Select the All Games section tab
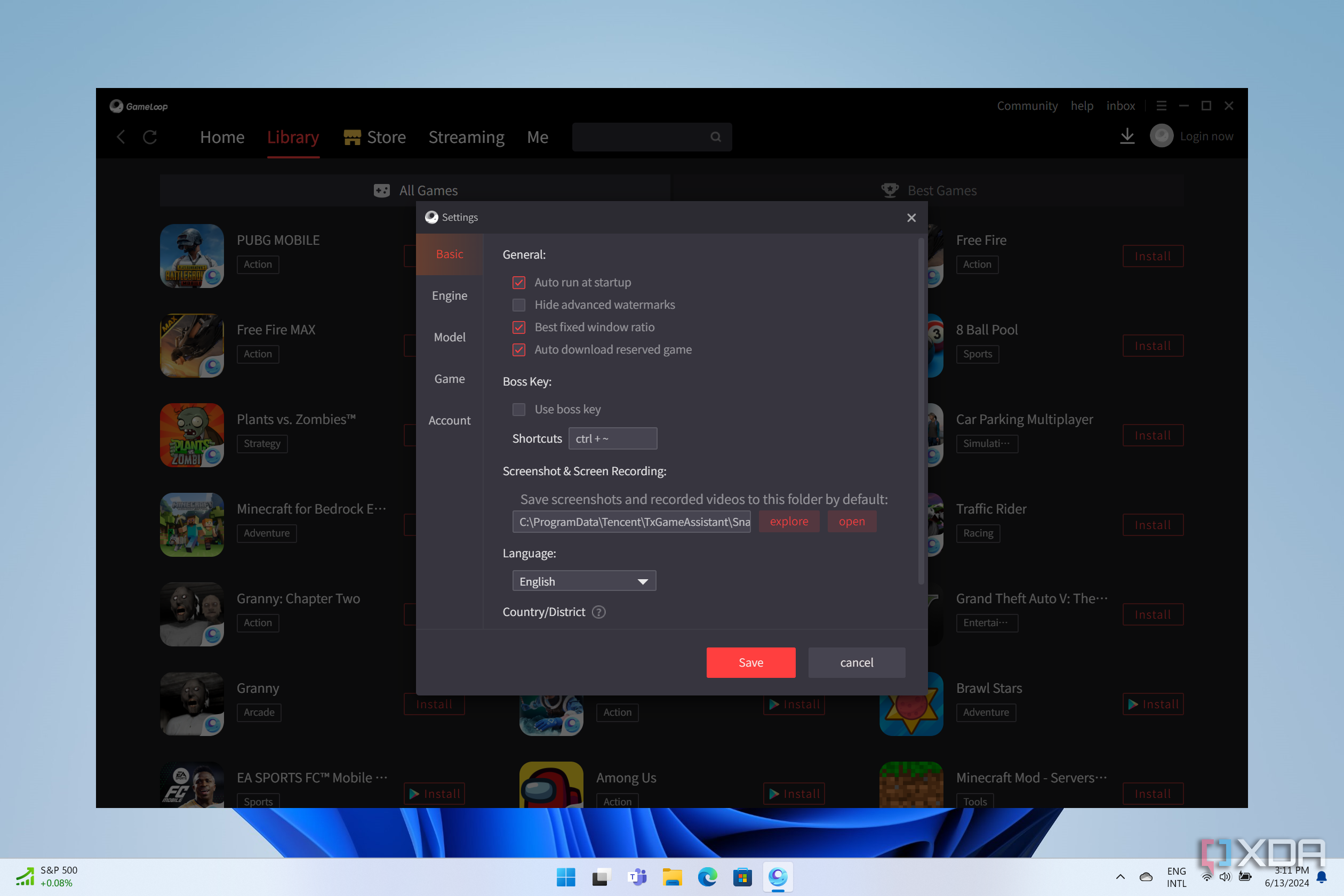Viewport: 1344px width, 896px height. point(415,190)
